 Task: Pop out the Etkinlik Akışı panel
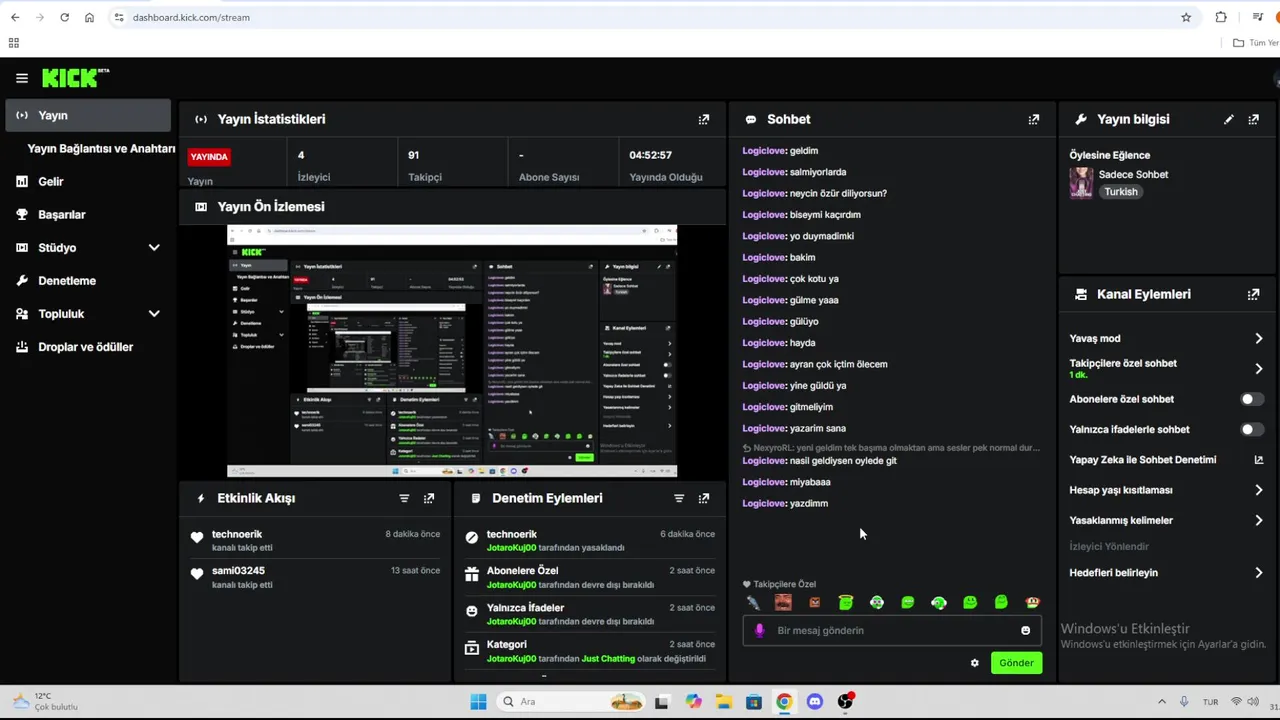pyautogui.click(x=429, y=498)
